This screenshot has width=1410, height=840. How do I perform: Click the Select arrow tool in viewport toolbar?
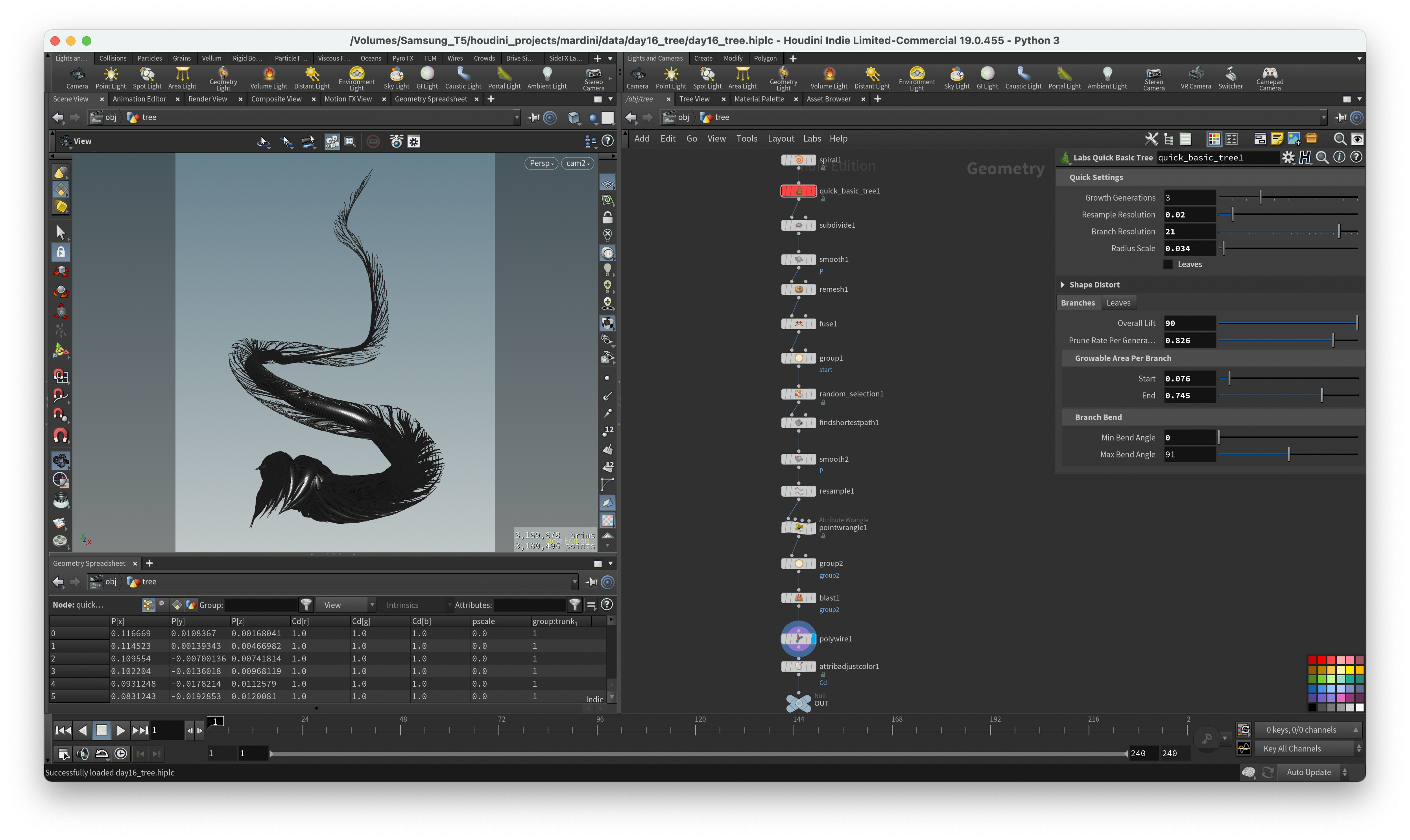61,232
